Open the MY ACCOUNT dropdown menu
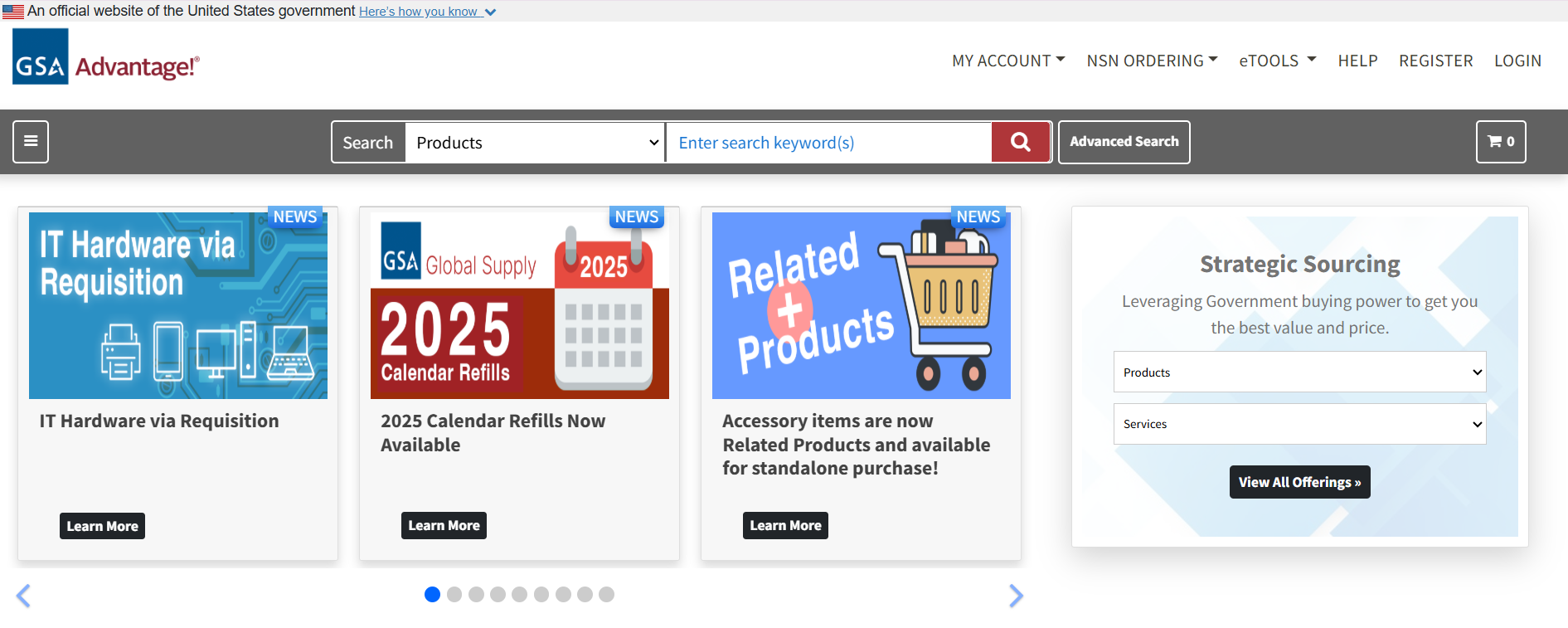The image size is (1568, 628). pos(1008,61)
